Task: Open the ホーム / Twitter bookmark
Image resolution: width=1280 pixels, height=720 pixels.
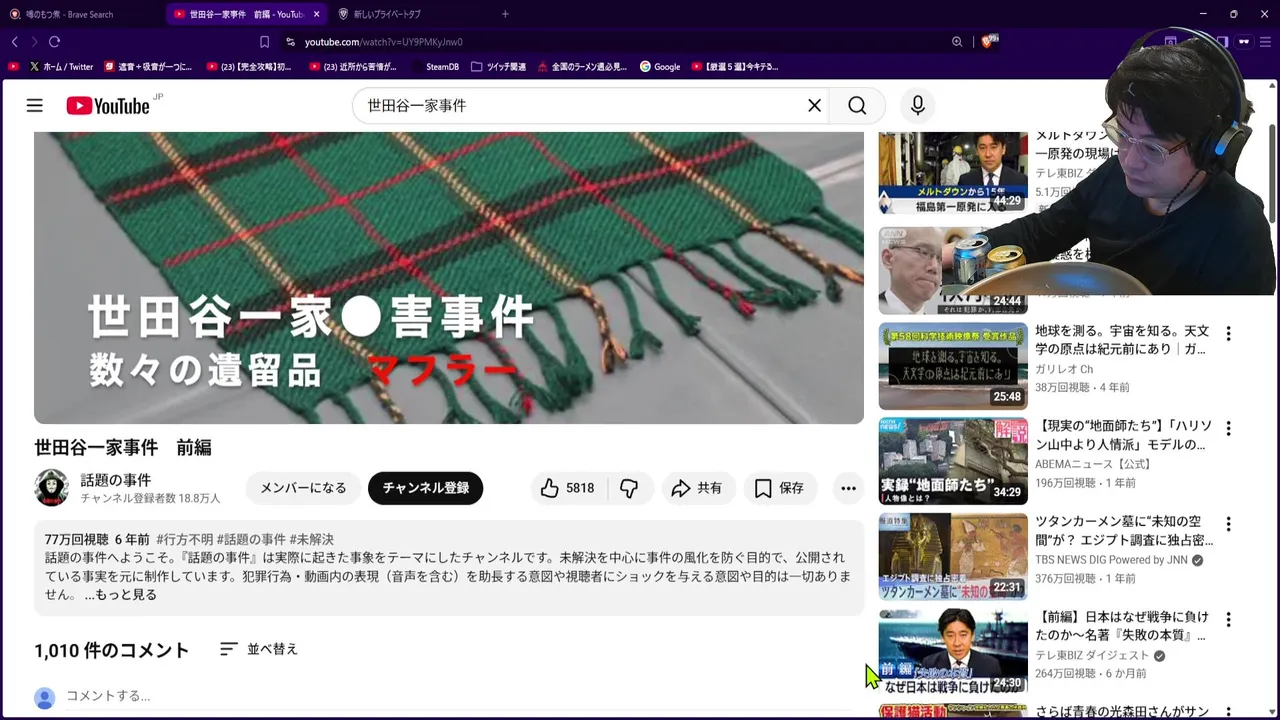Action: 61,67
